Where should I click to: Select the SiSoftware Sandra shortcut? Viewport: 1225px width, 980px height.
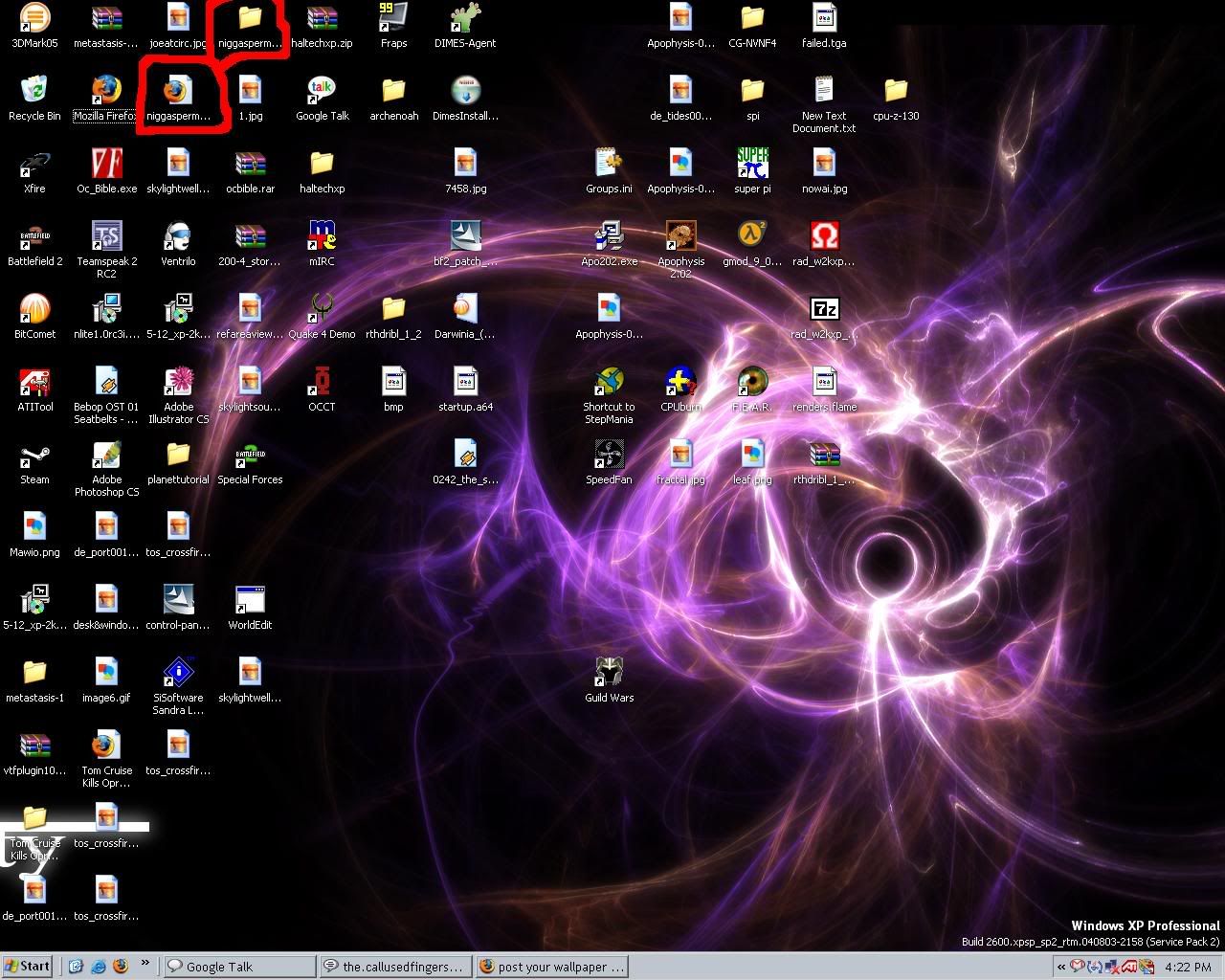(x=178, y=674)
